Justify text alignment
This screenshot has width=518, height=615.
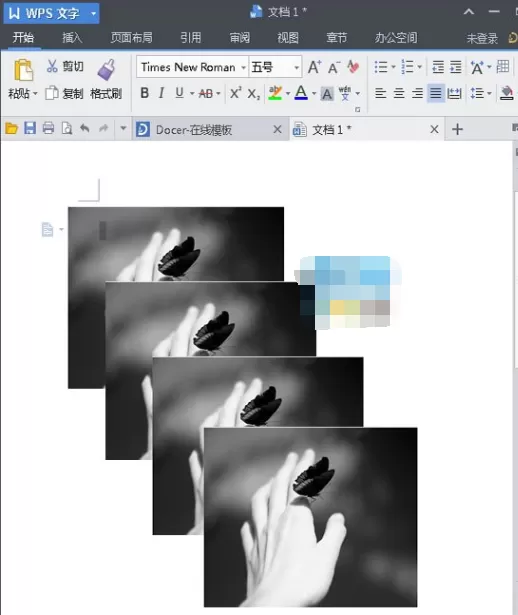click(436, 93)
